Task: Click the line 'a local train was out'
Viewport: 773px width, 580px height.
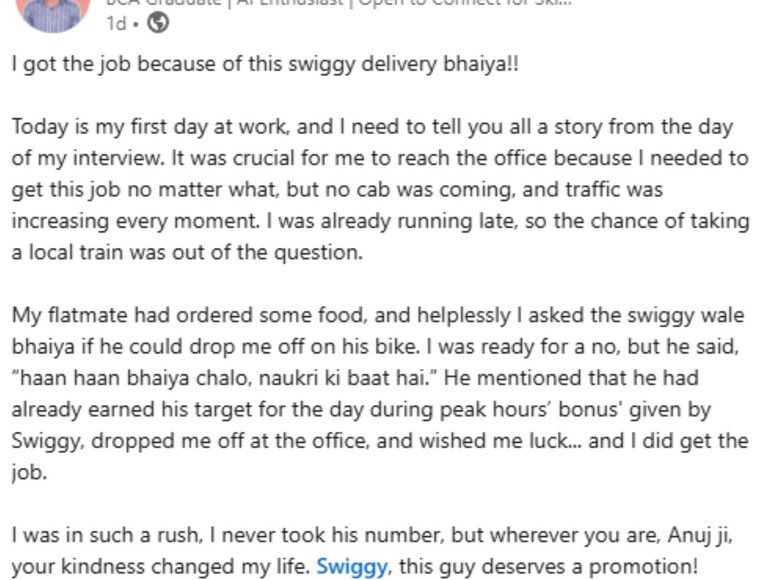Action: click(187, 252)
